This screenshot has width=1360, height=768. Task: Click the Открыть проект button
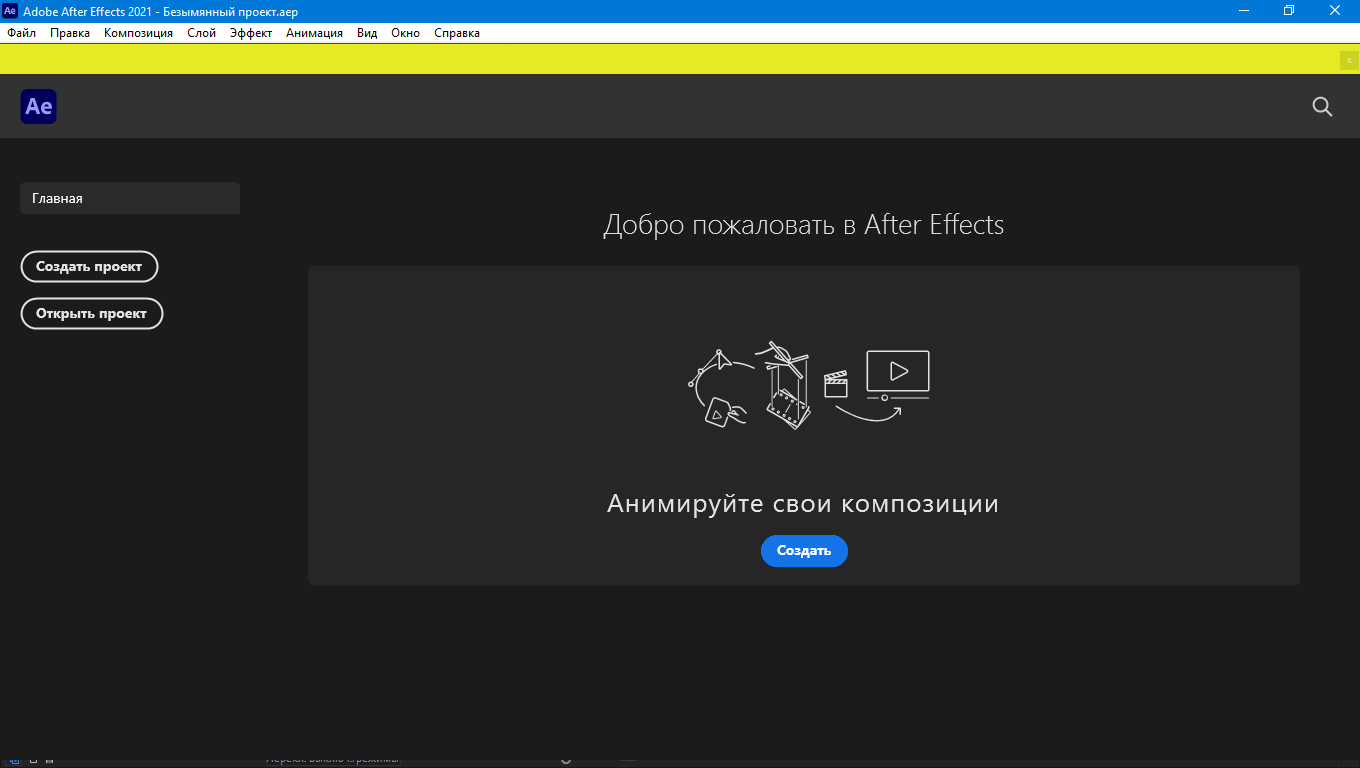tap(91, 313)
